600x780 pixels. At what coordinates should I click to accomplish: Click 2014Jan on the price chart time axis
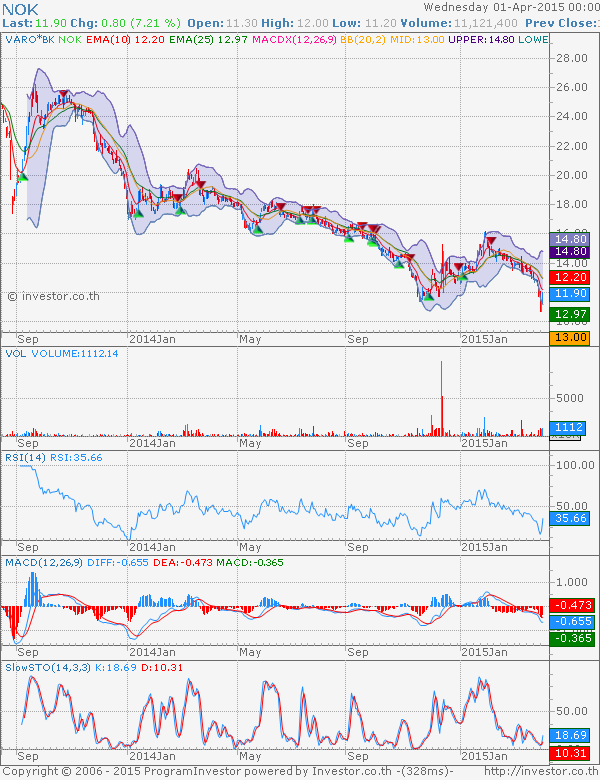pyautogui.click(x=152, y=339)
